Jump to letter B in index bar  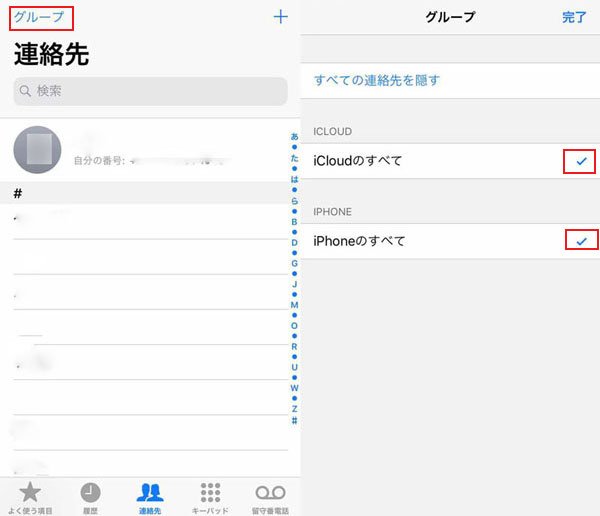(294, 222)
